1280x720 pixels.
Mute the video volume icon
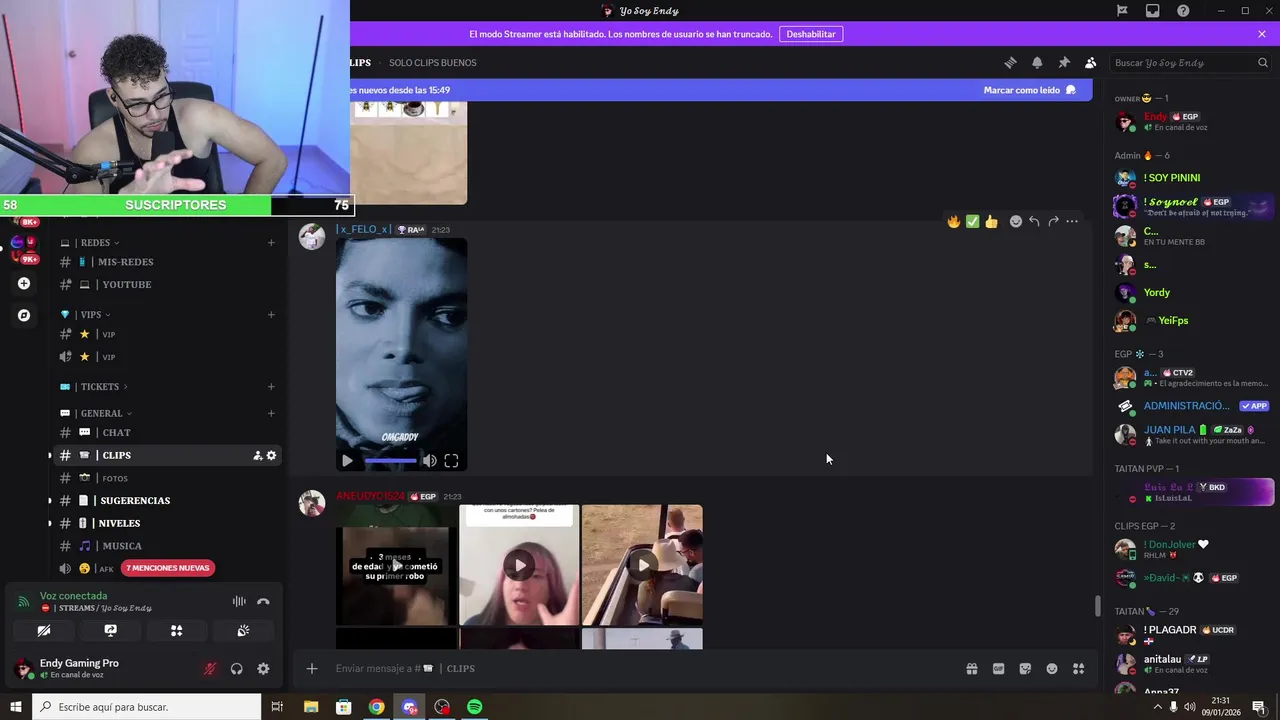point(429,461)
